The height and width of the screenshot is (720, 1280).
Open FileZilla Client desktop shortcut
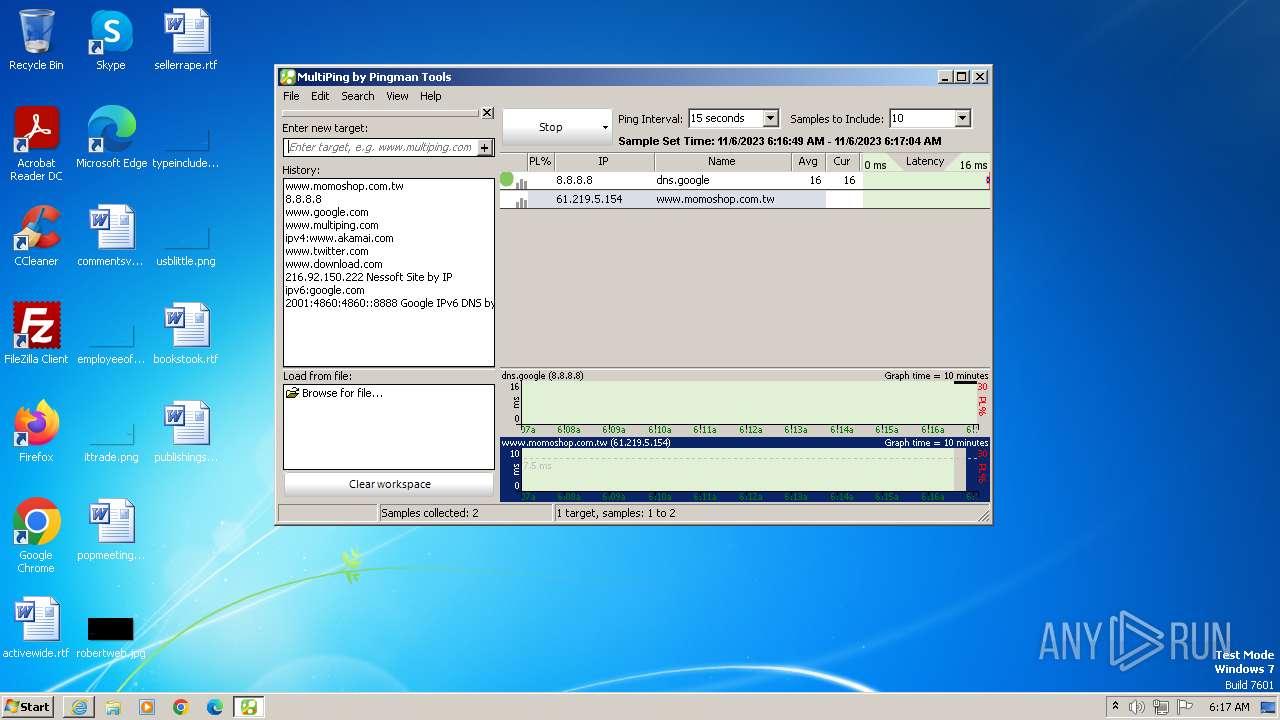[x=36, y=335]
